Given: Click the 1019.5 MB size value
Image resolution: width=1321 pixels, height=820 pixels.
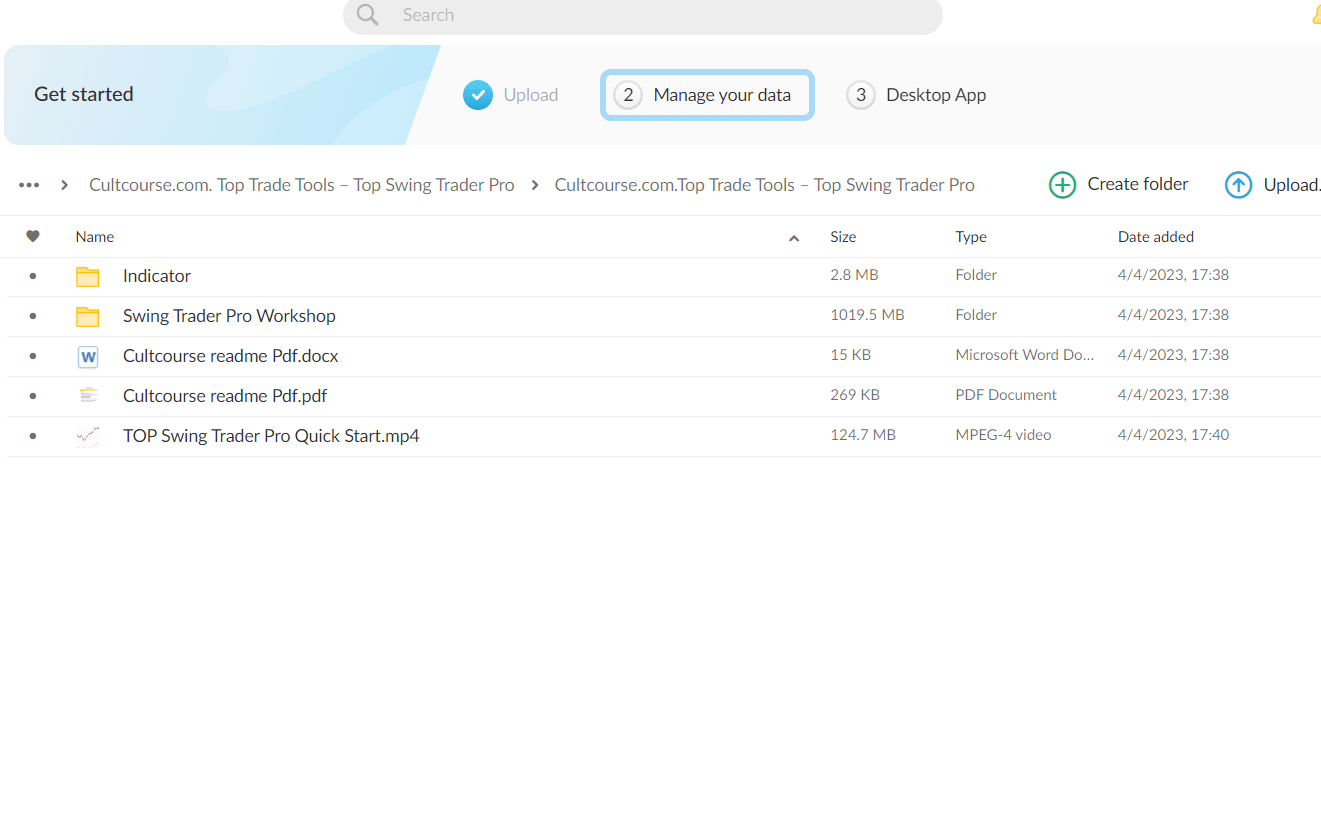Looking at the screenshot, I should pos(867,315).
